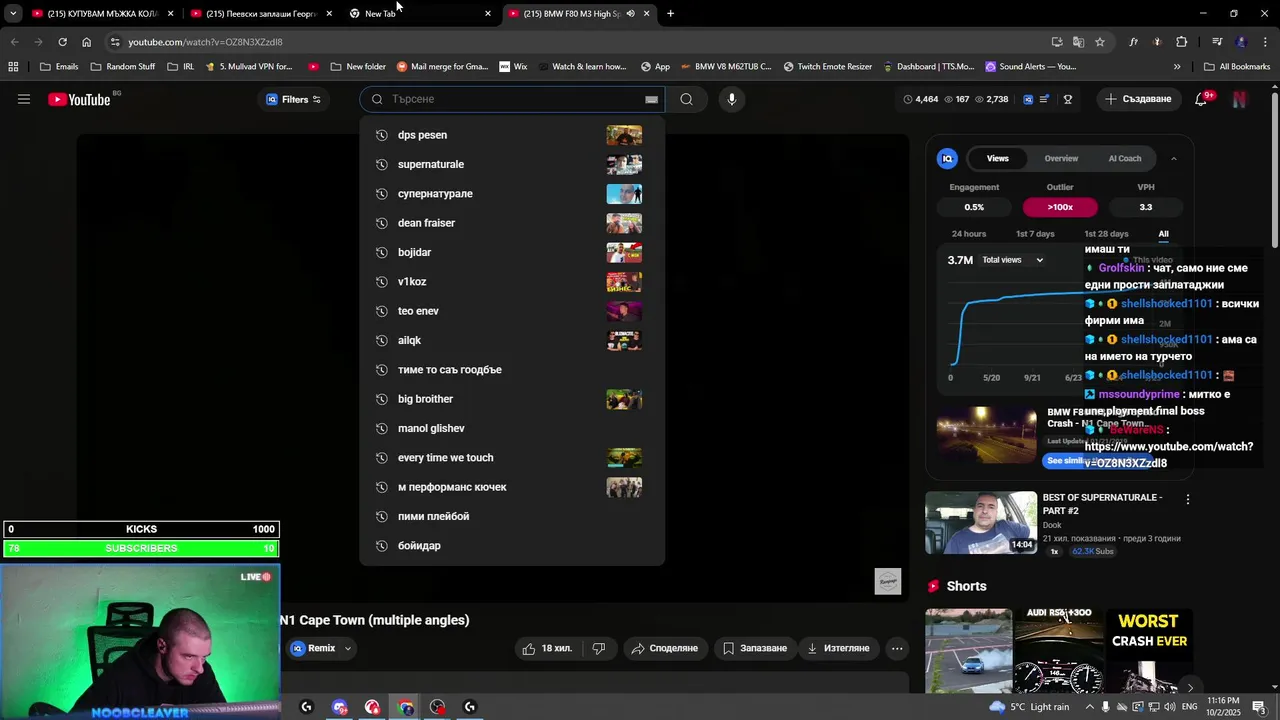This screenshot has width=1280, height=720.
Task: Select the 'supernaturale' search suggestion
Action: [x=511, y=164]
